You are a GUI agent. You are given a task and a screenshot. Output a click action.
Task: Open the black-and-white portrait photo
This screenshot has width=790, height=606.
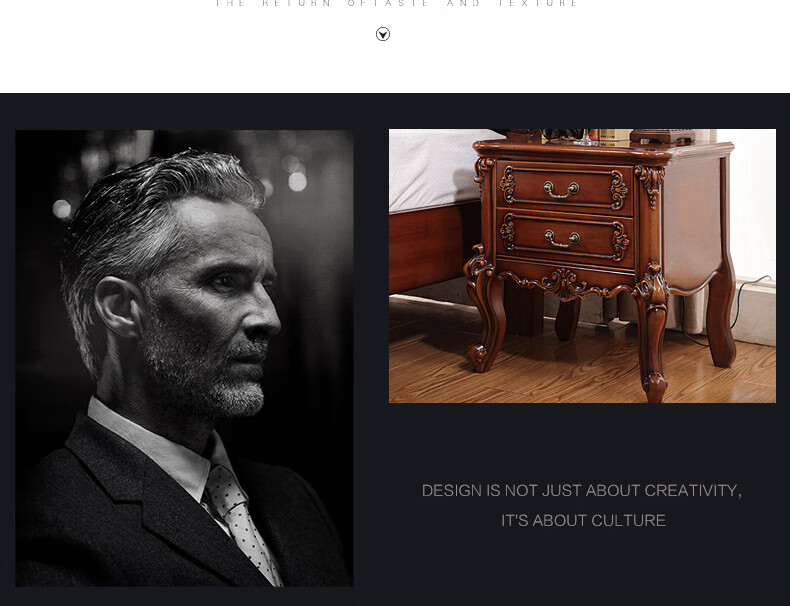click(x=184, y=358)
